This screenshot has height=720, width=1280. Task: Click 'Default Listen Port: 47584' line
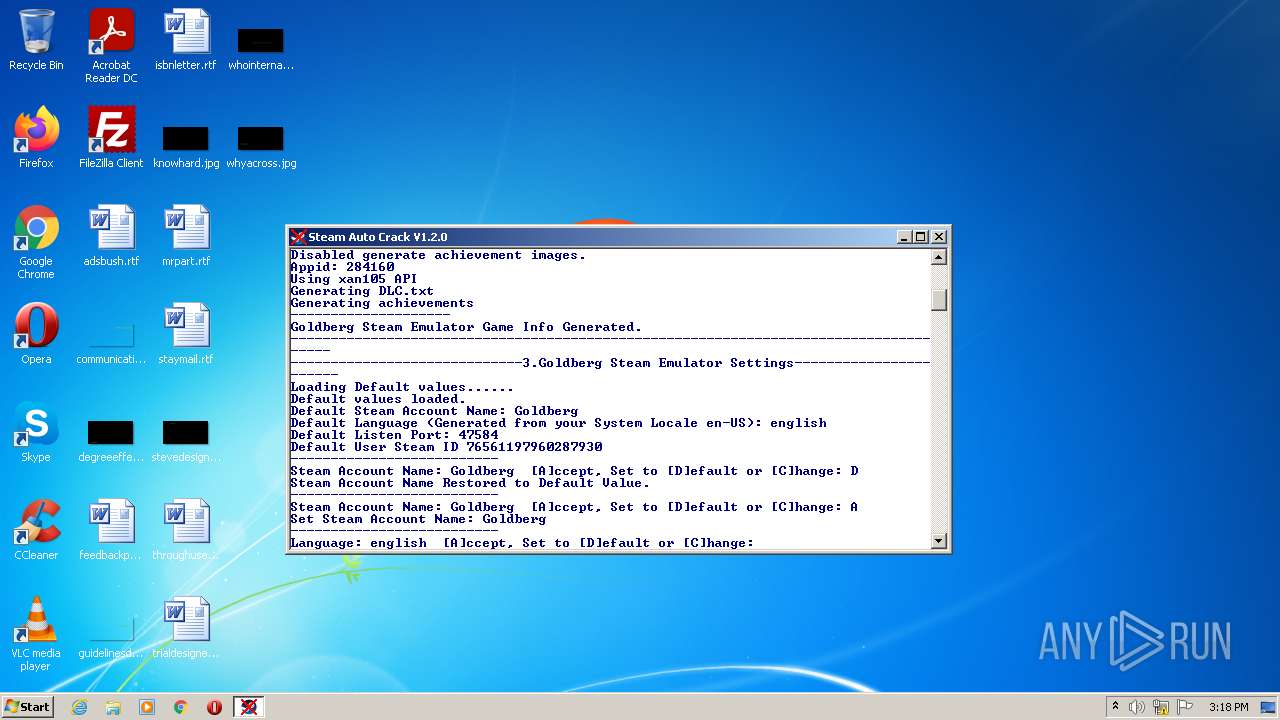(x=394, y=435)
